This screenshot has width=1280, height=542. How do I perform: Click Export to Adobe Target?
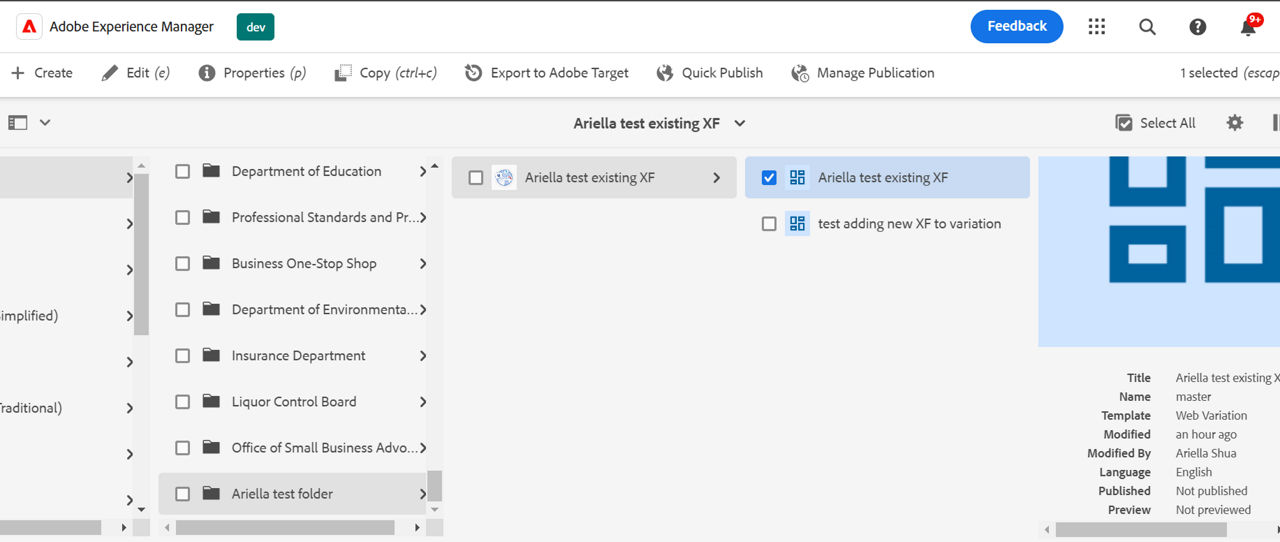[x=547, y=73]
